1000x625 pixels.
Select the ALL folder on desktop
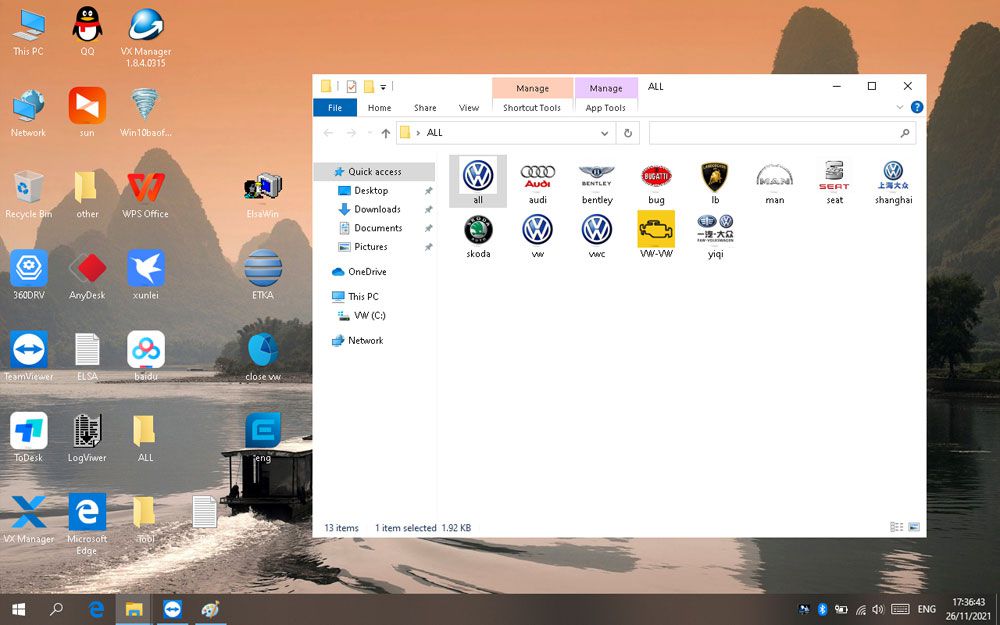click(145, 438)
